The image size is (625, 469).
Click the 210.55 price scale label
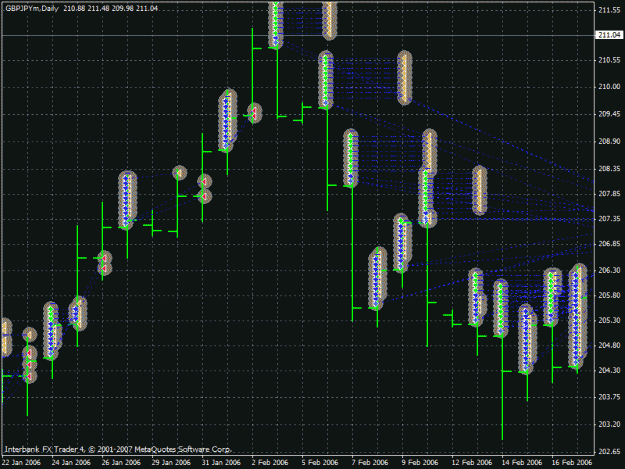(x=609, y=60)
